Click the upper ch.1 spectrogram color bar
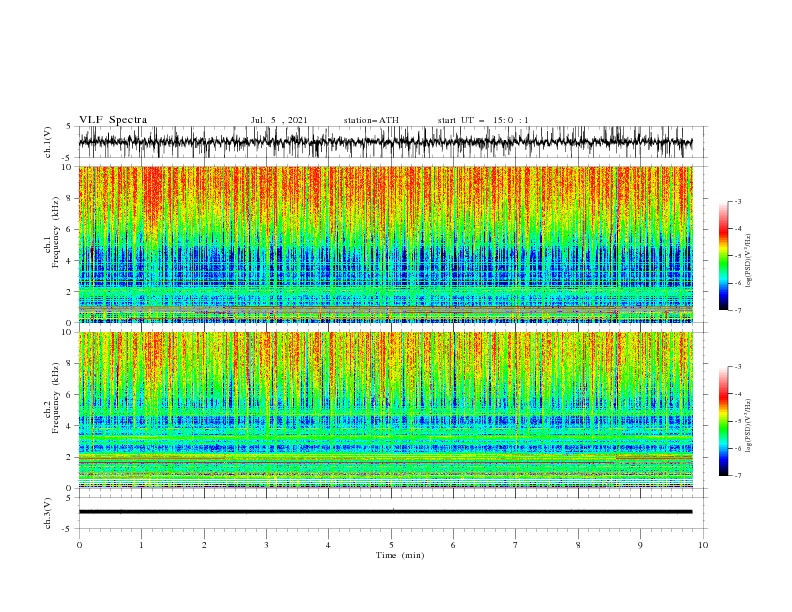 723,256
